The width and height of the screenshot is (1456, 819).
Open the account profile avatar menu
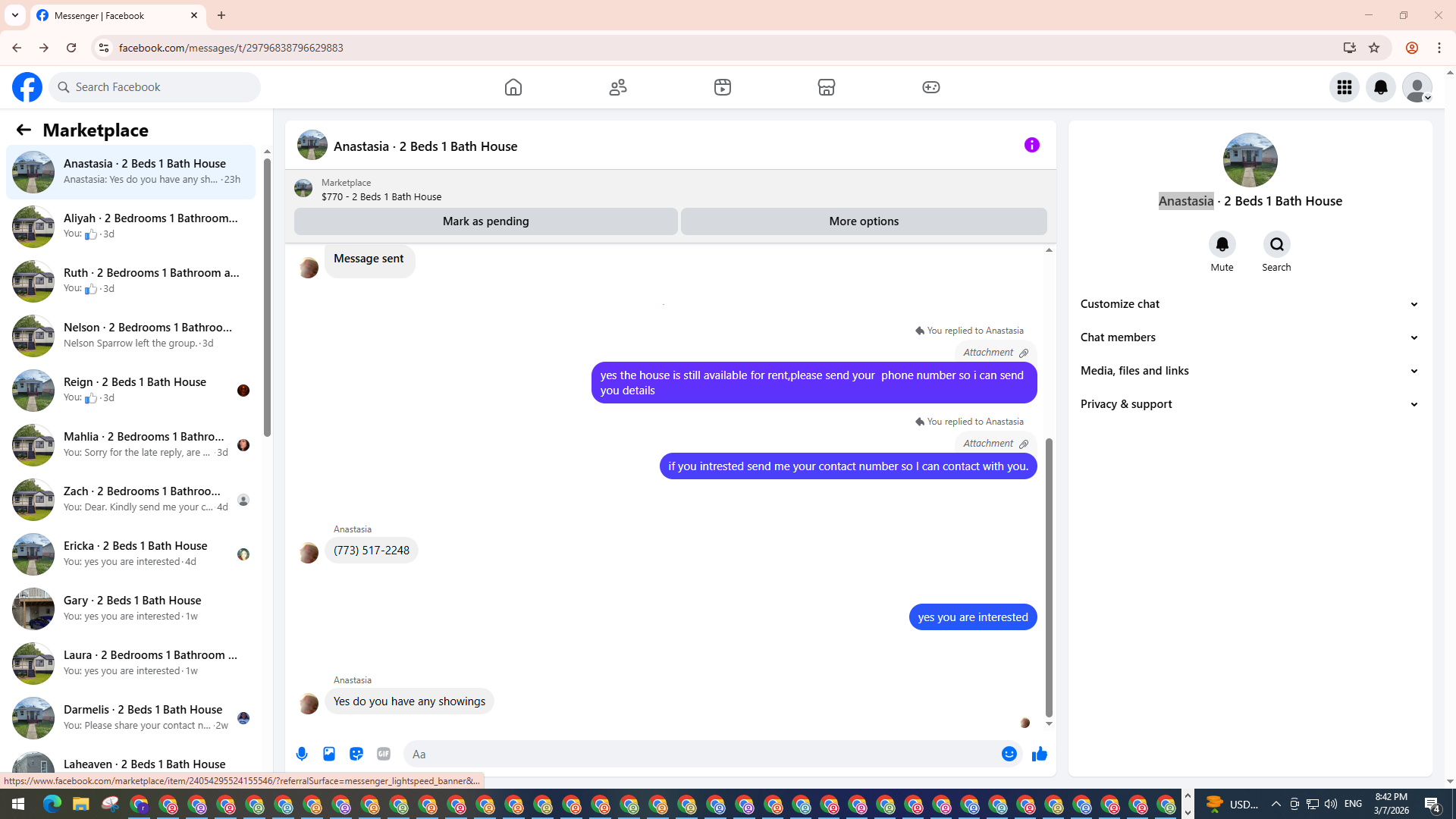(x=1417, y=87)
